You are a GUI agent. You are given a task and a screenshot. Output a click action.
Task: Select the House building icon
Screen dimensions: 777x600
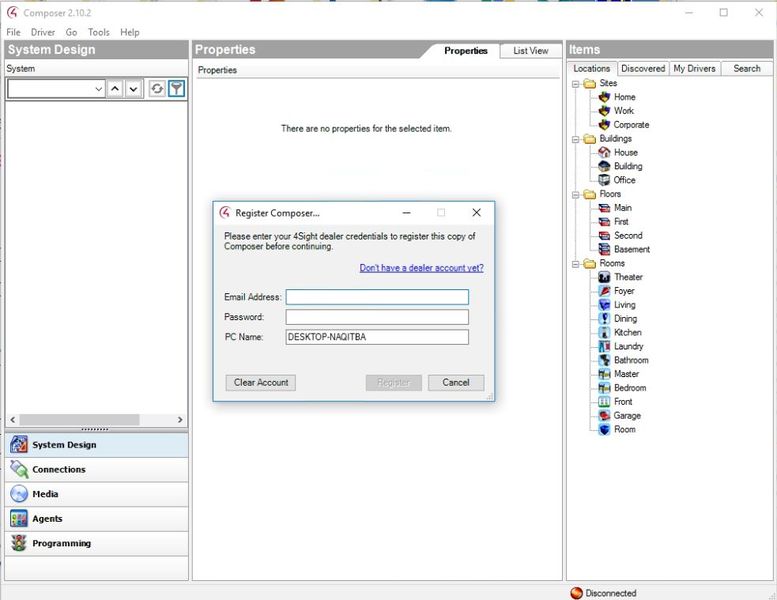[x=604, y=153]
